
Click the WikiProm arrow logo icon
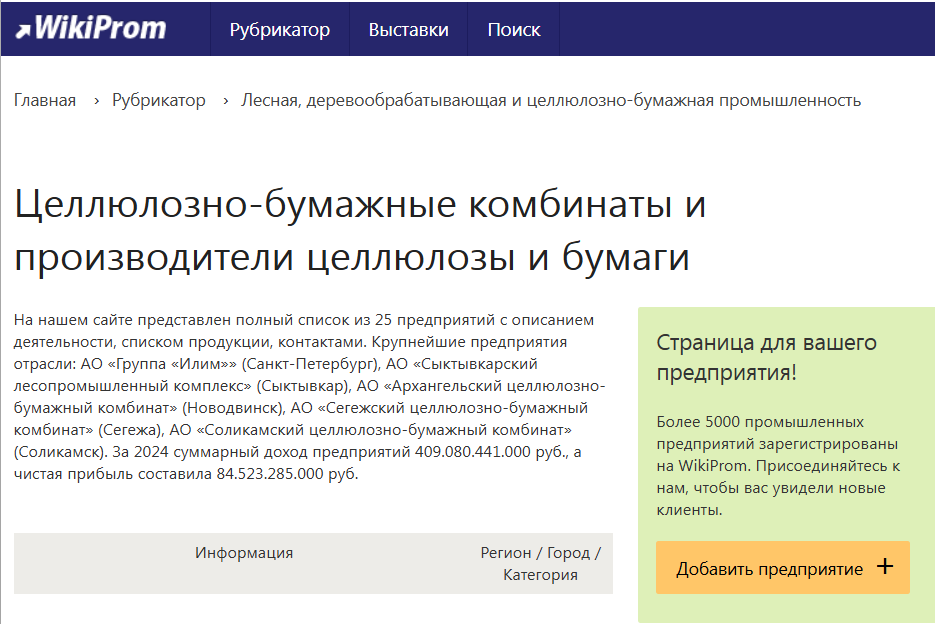click(24, 27)
